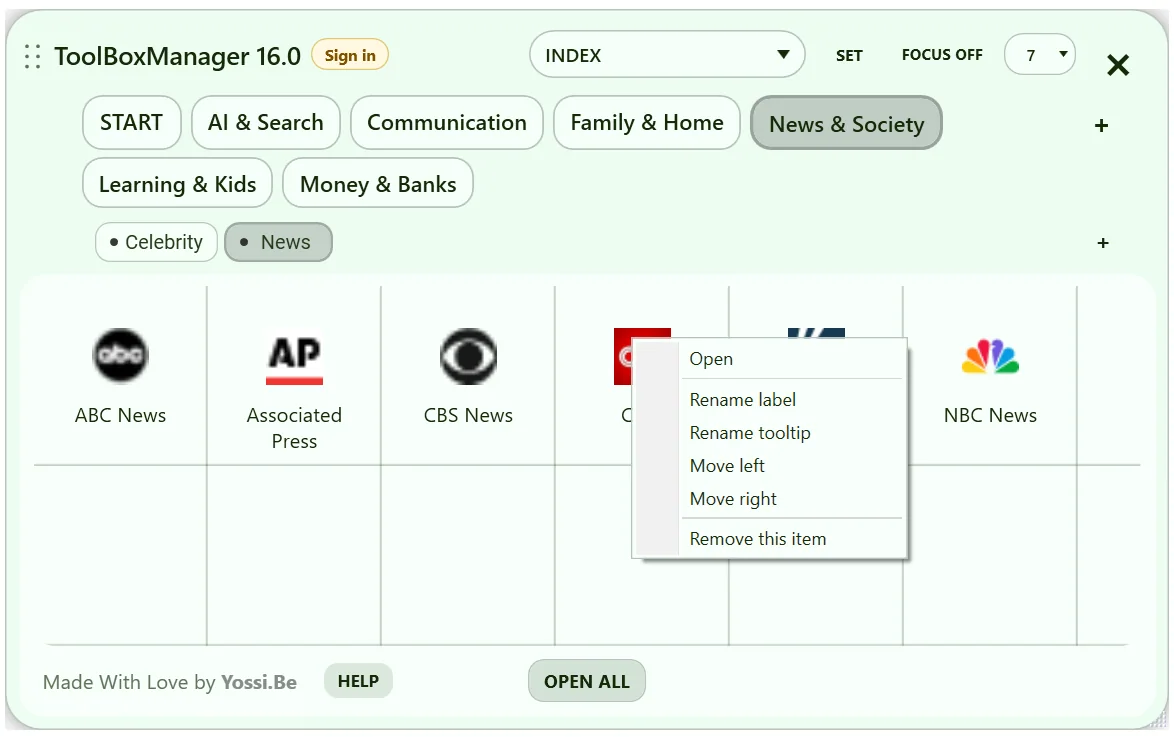1174x738 pixels.
Task: Click the Sign in button
Action: [350, 55]
